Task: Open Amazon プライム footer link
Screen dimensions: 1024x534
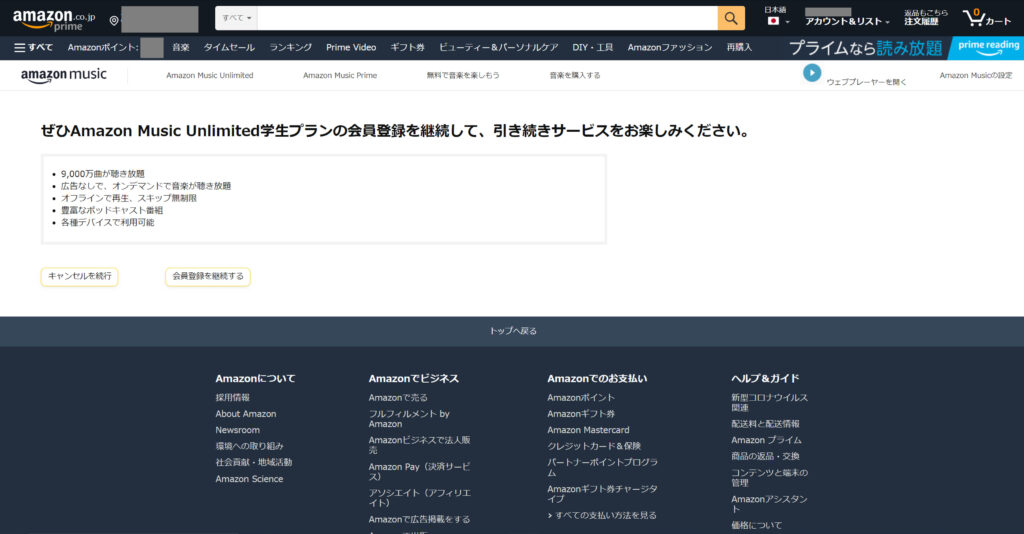Action: (766, 441)
